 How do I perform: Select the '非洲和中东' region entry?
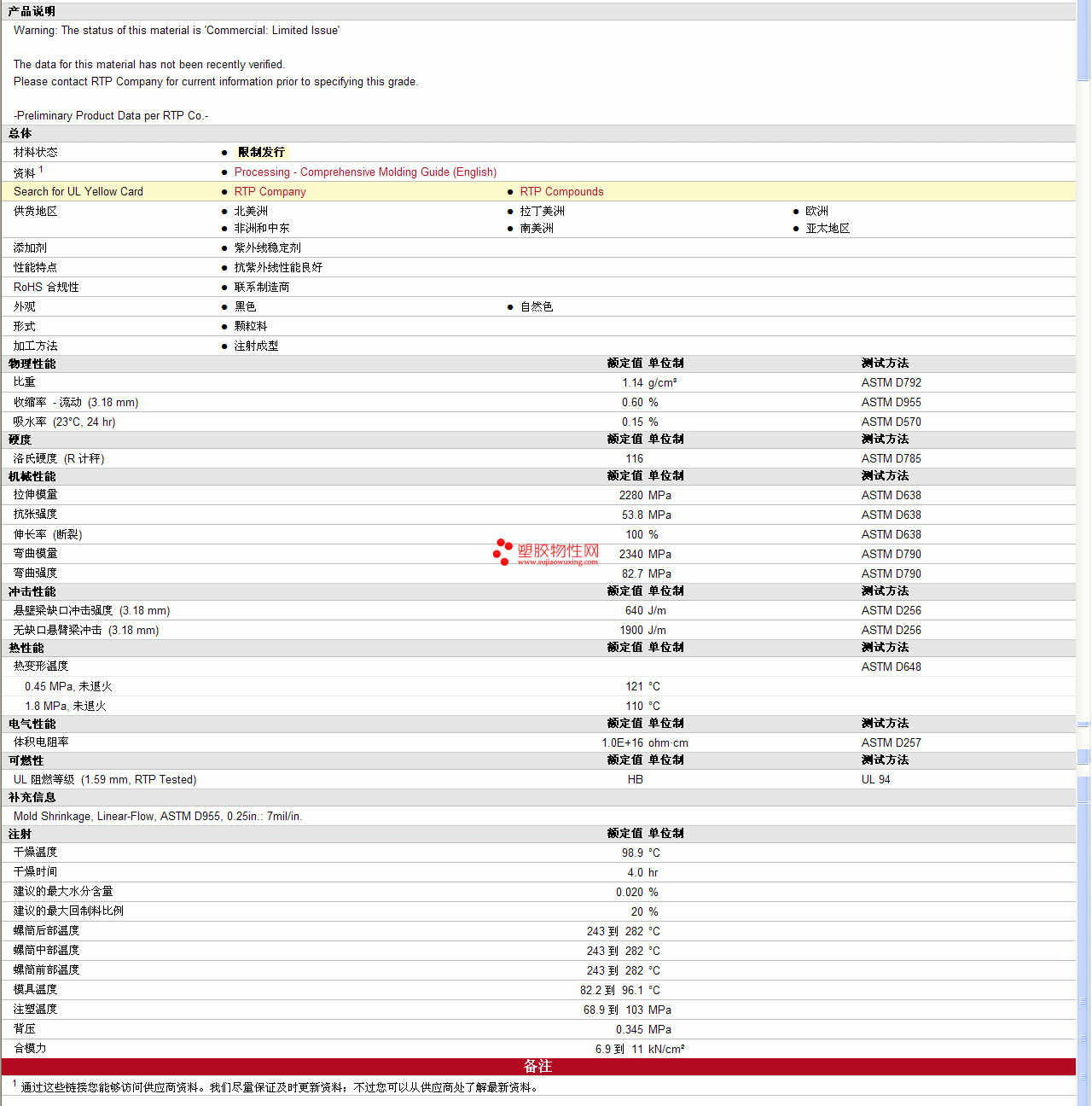(262, 229)
